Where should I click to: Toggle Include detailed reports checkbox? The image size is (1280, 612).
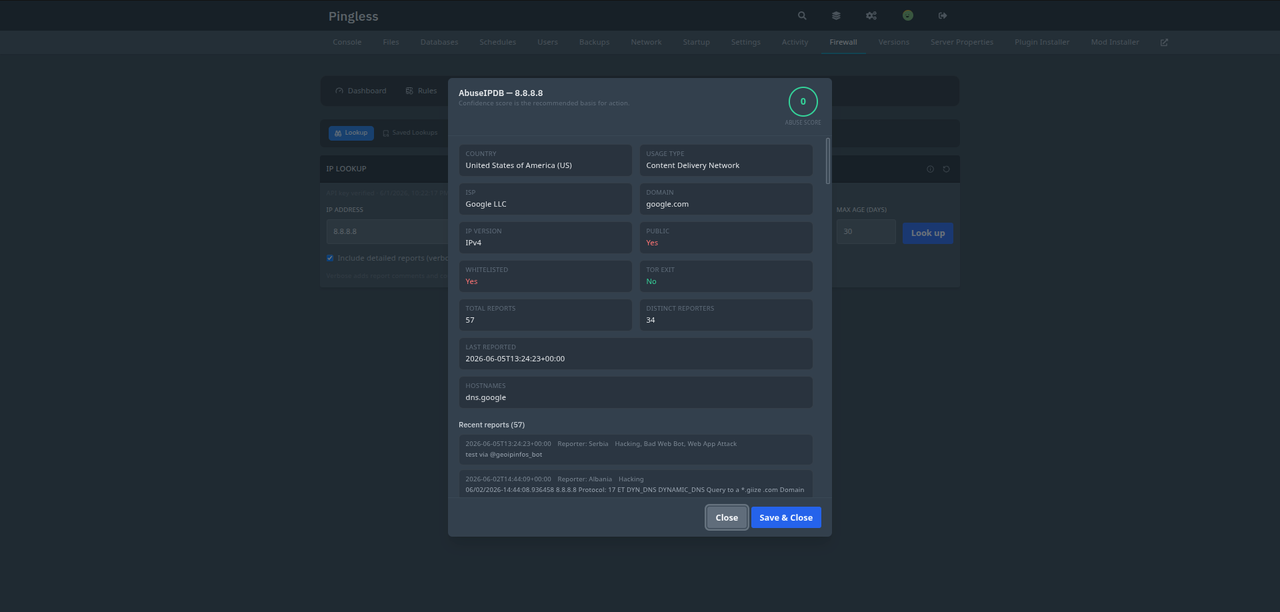click(330, 258)
